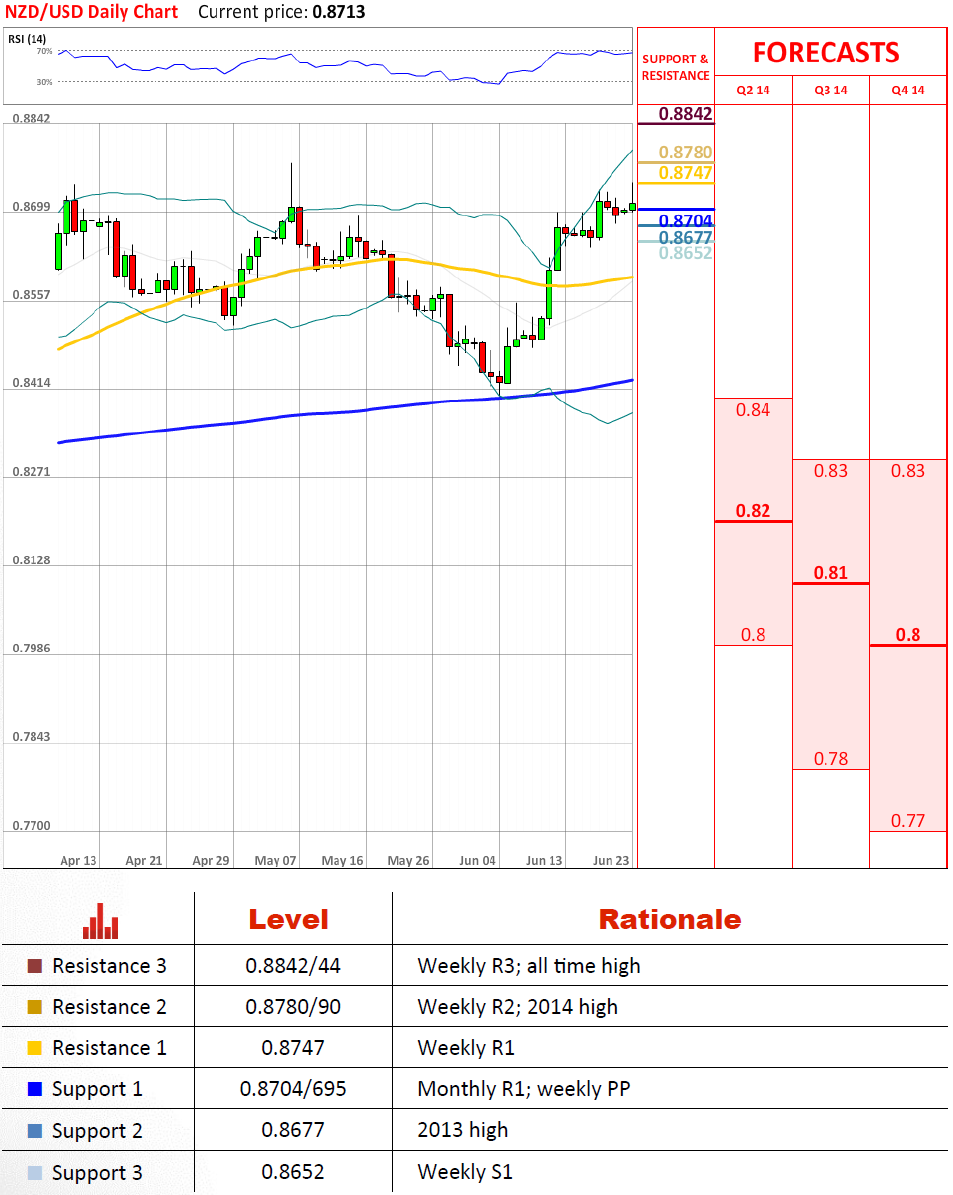Click the Rationale column heading
Screen dimensions: 953x1195
point(669,920)
